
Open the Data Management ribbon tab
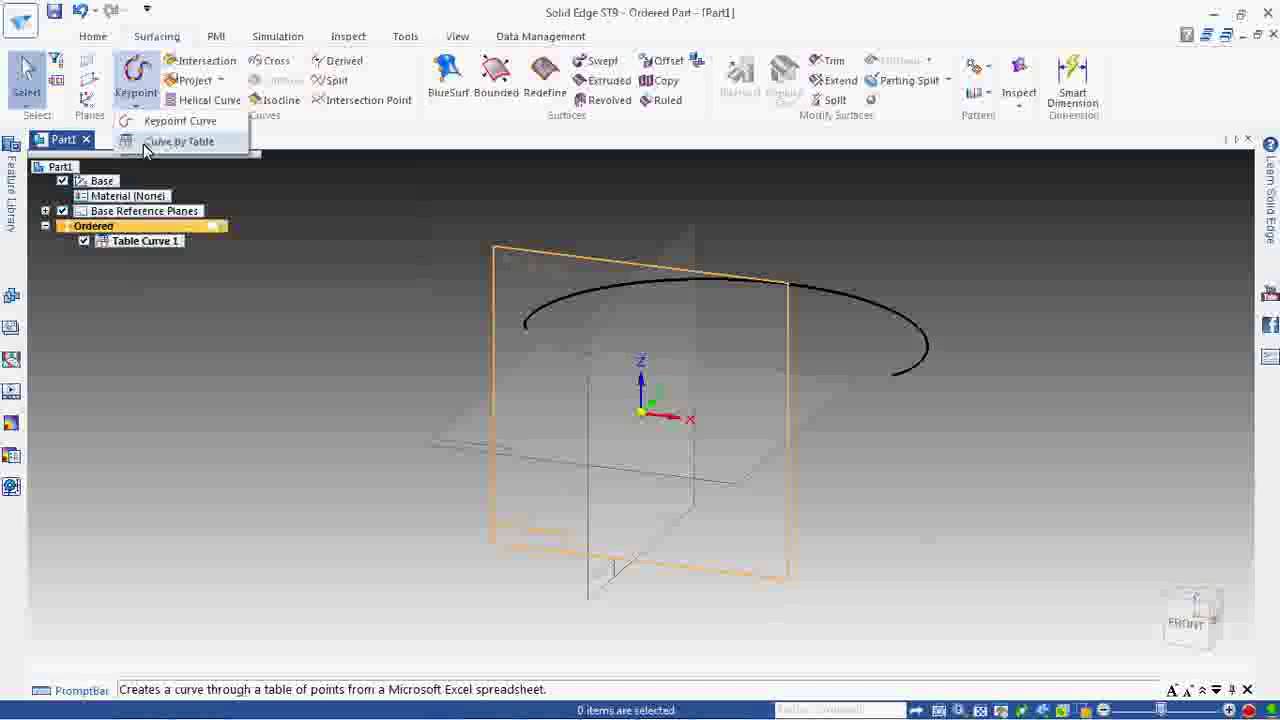pyautogui.click(x=541, y=36)
